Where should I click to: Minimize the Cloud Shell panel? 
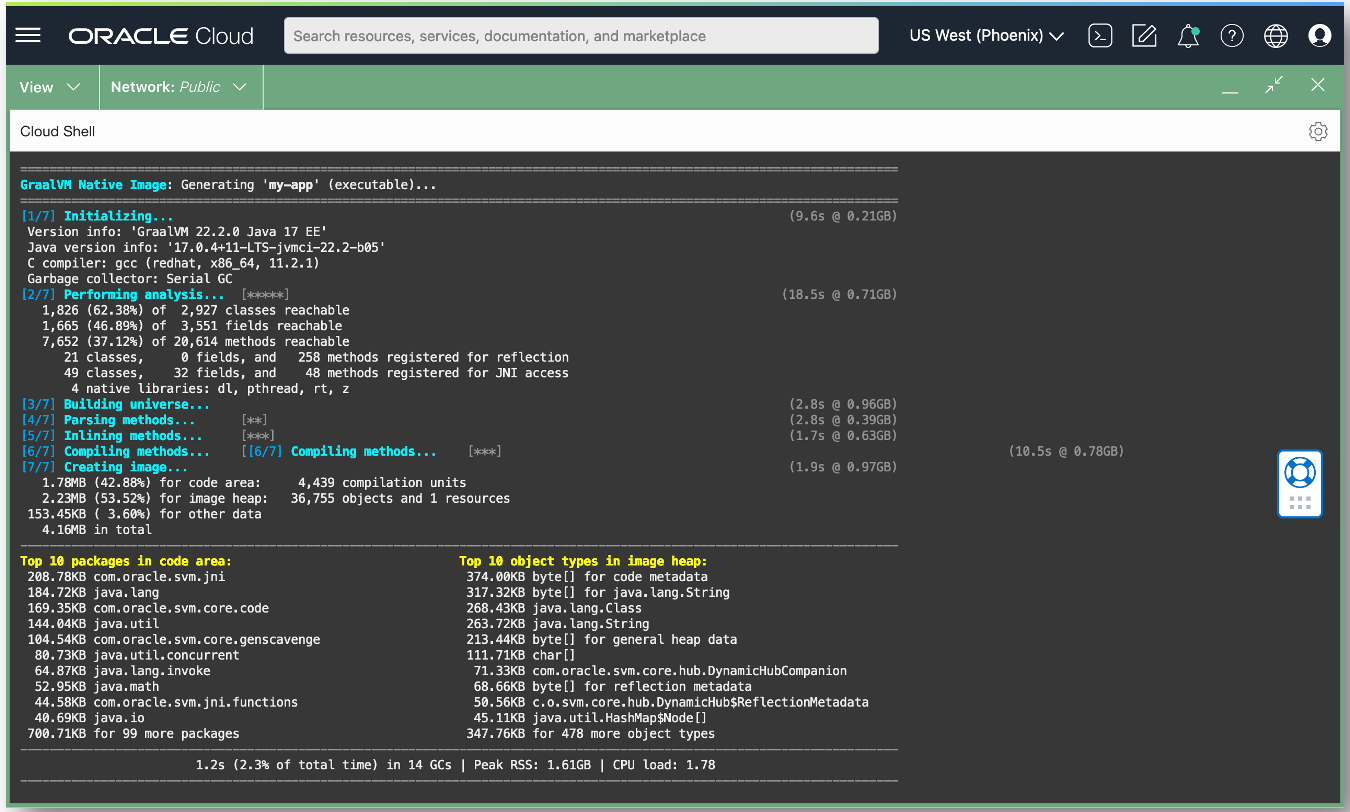tap(1229, 90)
